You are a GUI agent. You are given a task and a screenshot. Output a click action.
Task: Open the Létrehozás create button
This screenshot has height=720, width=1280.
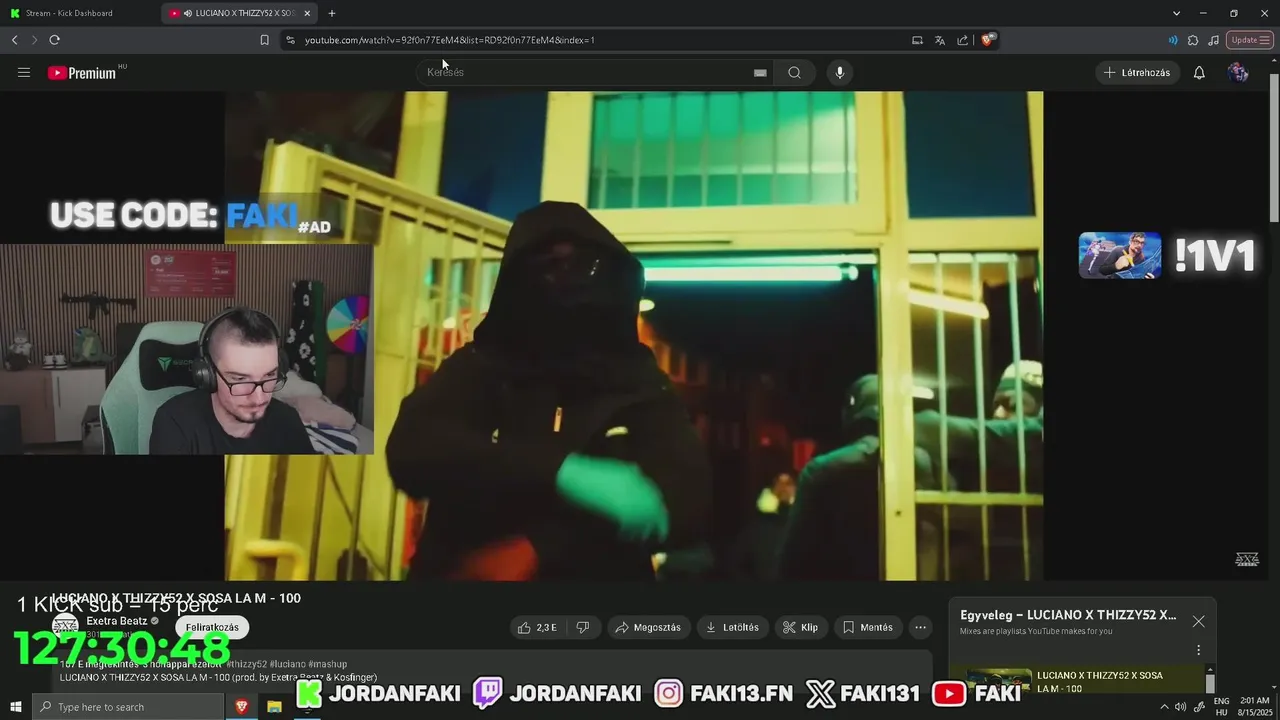[x=1137, y=72]
